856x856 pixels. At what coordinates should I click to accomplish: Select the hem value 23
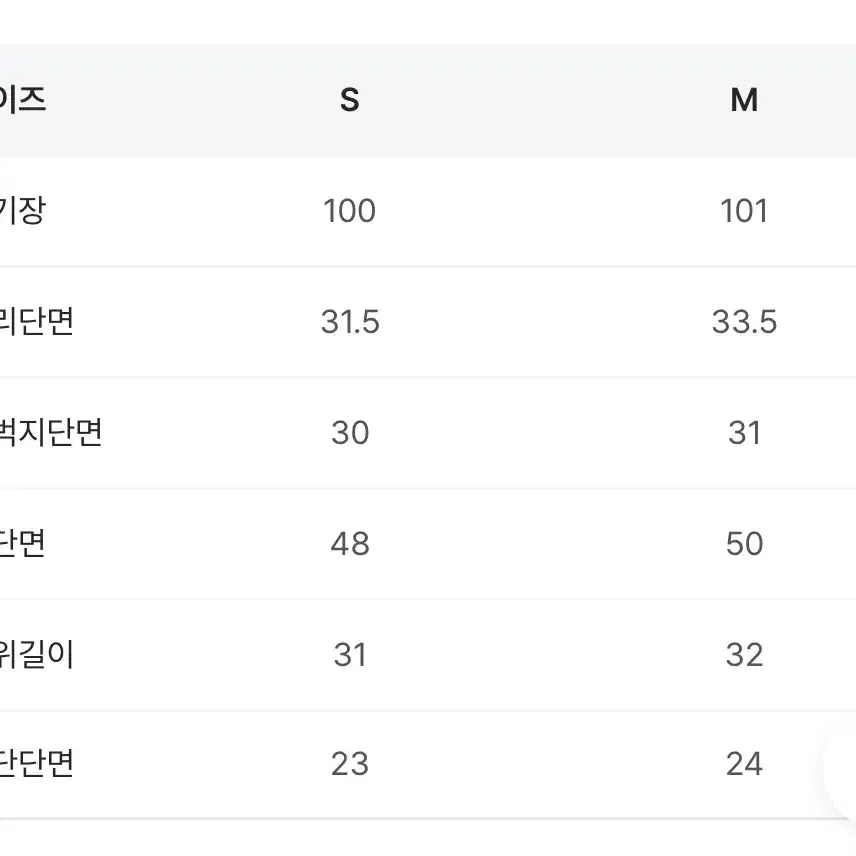350,764
